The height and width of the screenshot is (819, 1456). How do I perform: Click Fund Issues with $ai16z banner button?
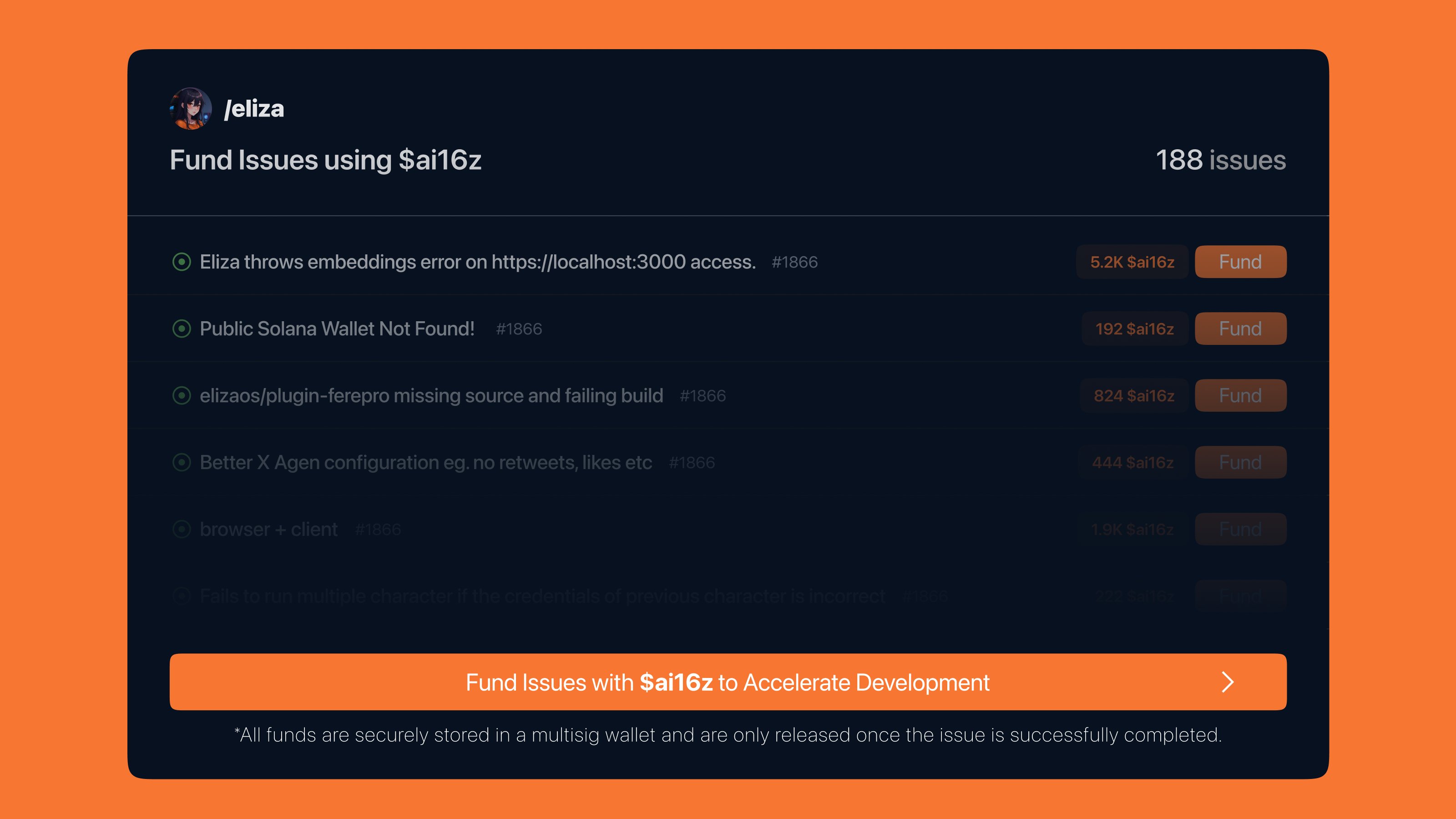(x=728, y=682)
